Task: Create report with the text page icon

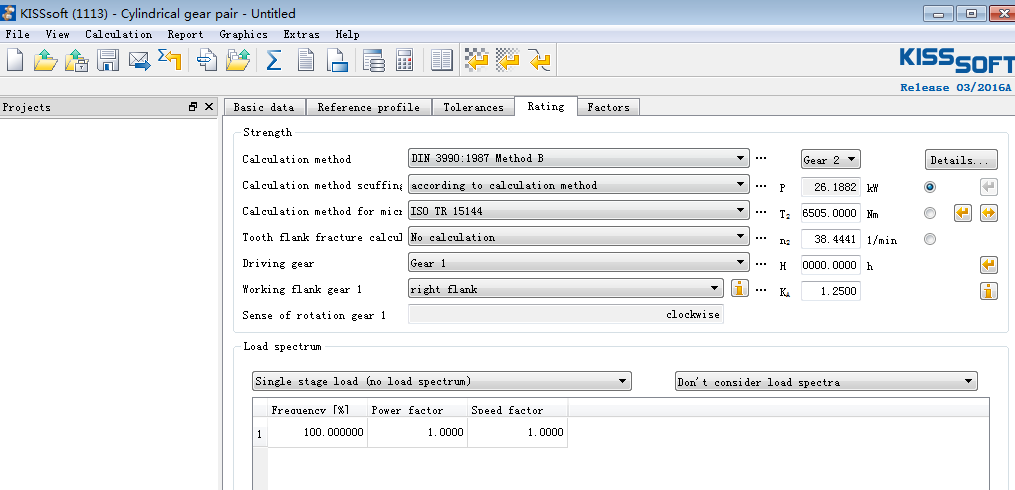Action: point(306,60)
